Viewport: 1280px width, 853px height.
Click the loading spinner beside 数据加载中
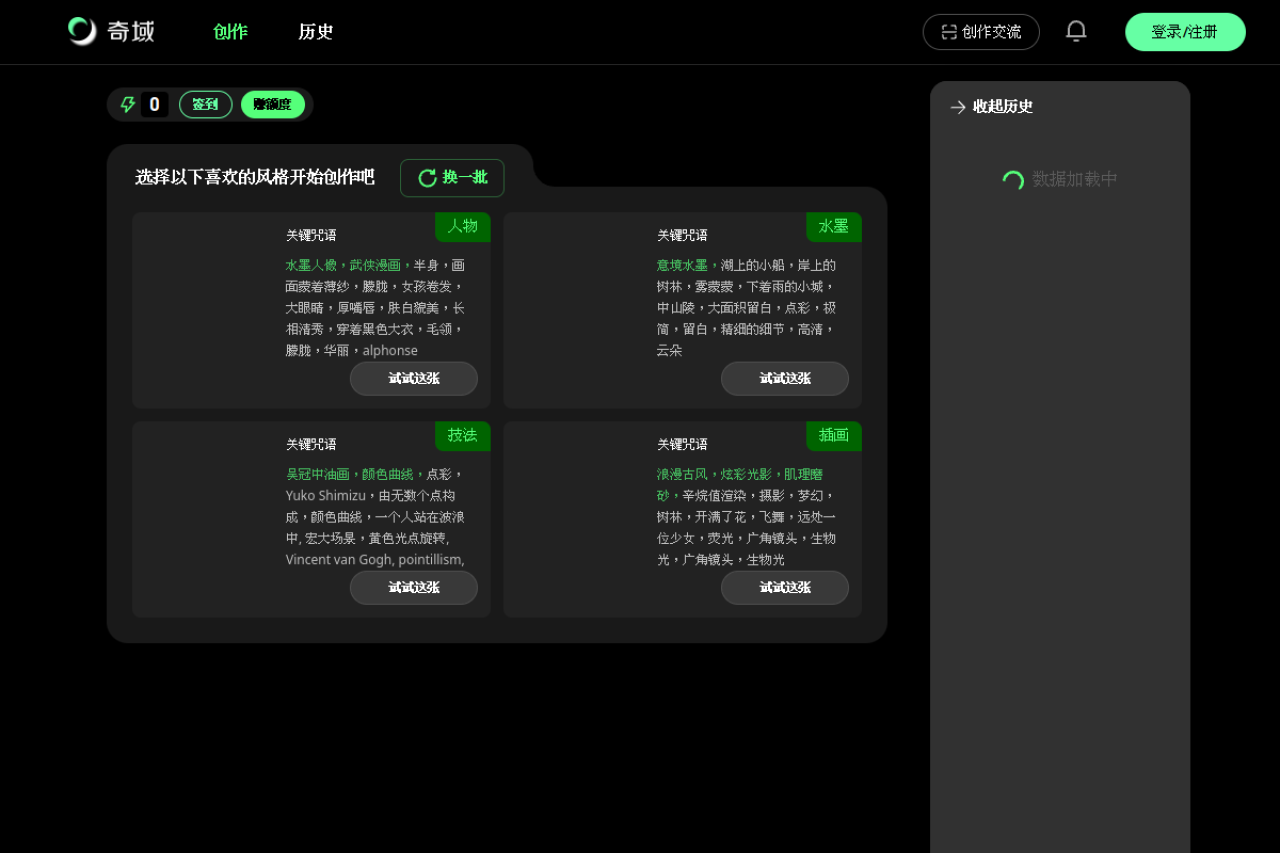tap(1013, 180)
